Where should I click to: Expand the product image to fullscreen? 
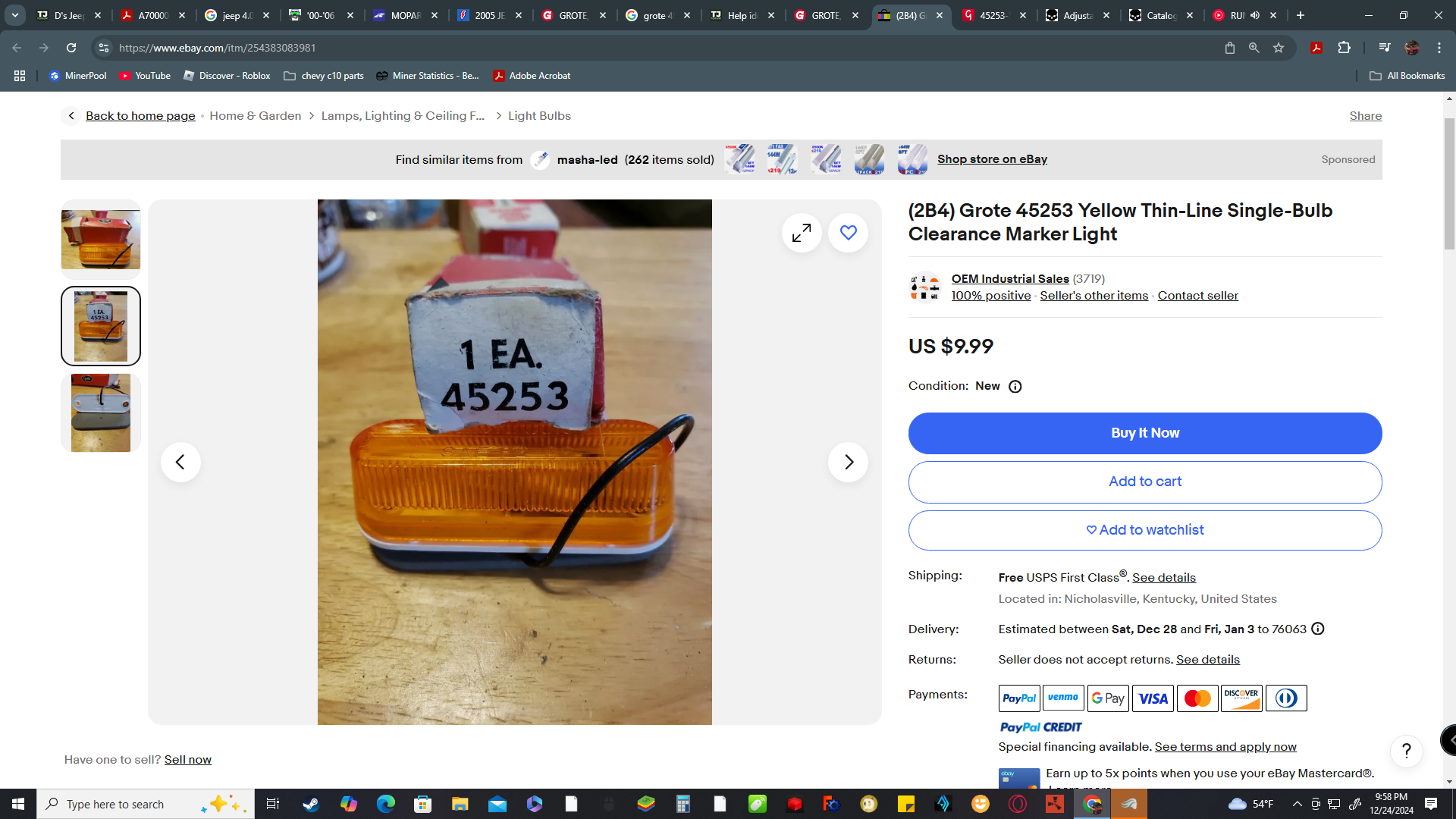click(x=802, y=234)
